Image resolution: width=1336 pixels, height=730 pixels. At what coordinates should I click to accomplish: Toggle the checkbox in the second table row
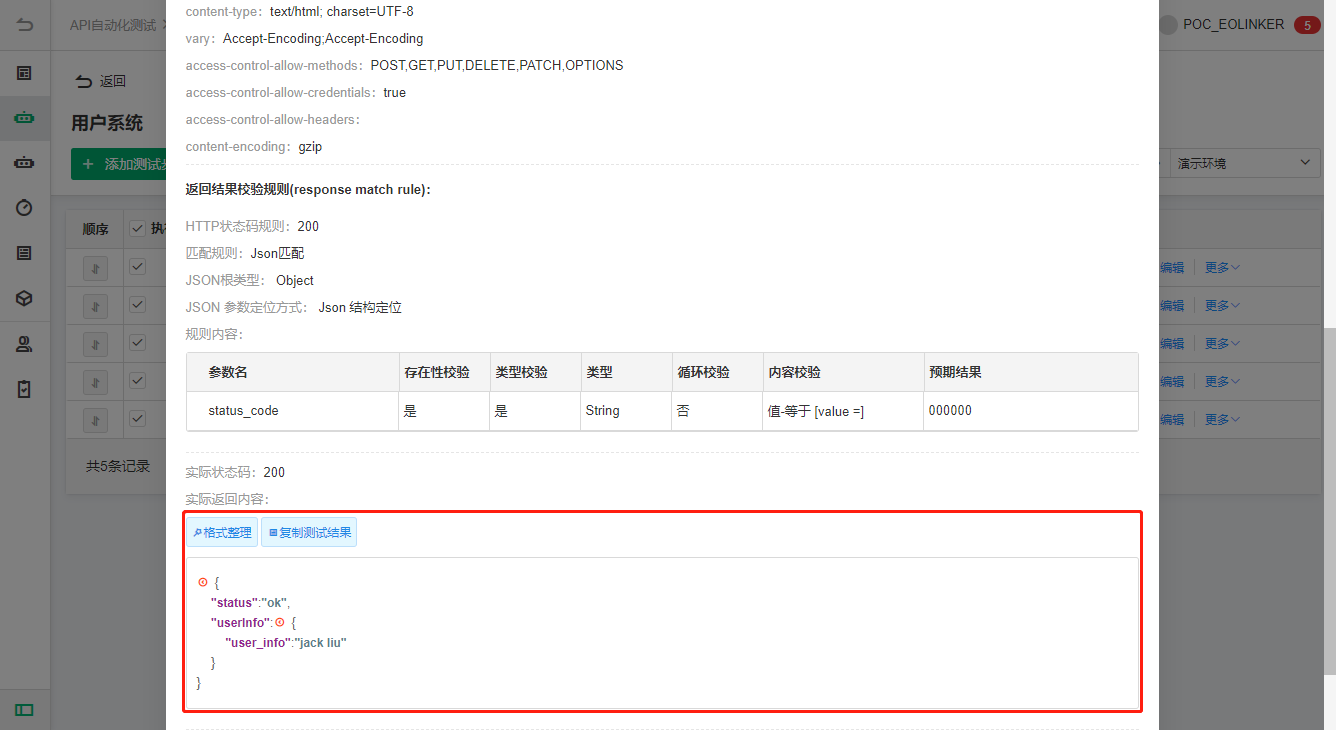[x=138, y=305]
